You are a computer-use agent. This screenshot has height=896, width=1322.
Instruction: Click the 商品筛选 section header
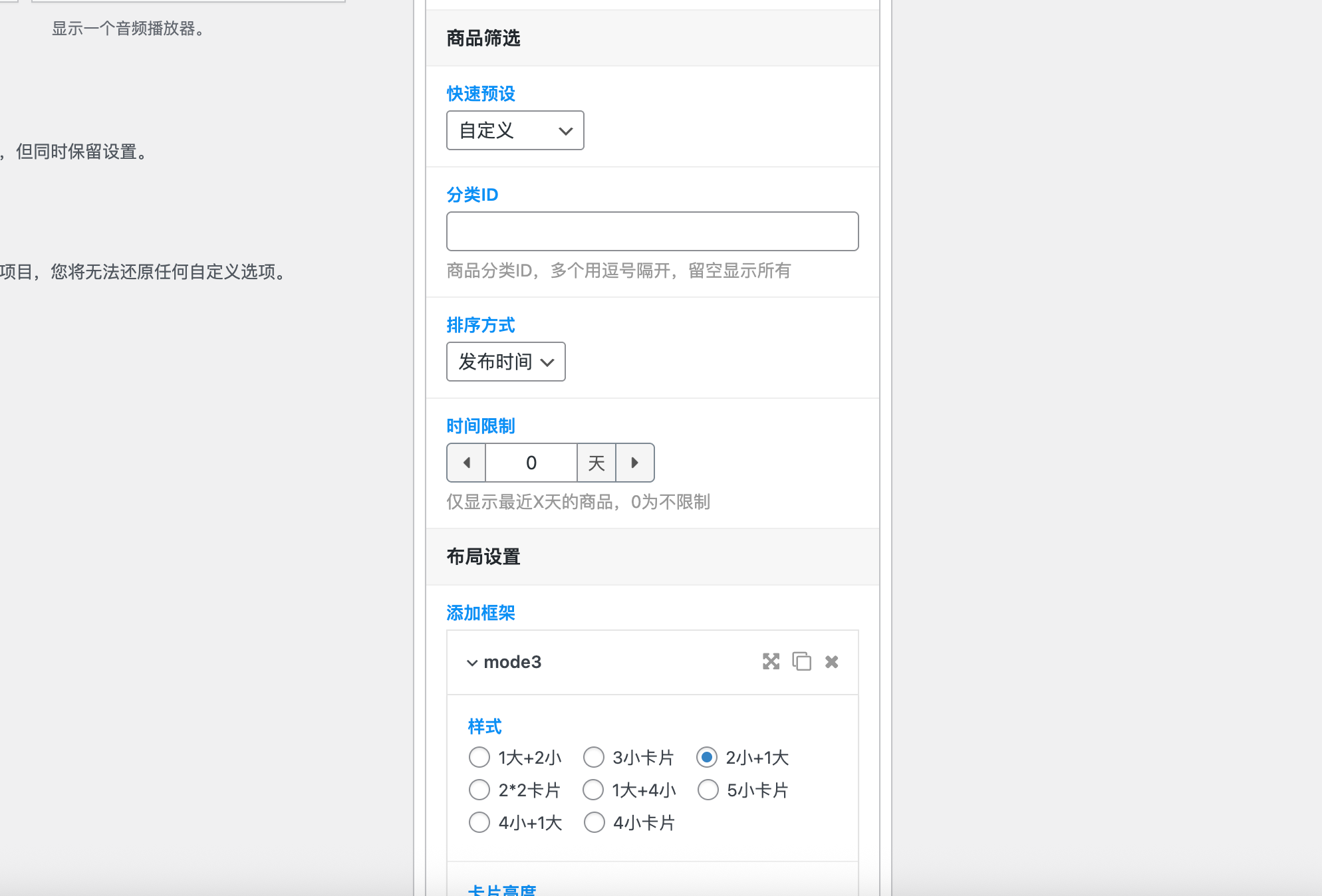click(x=484, y=39)
